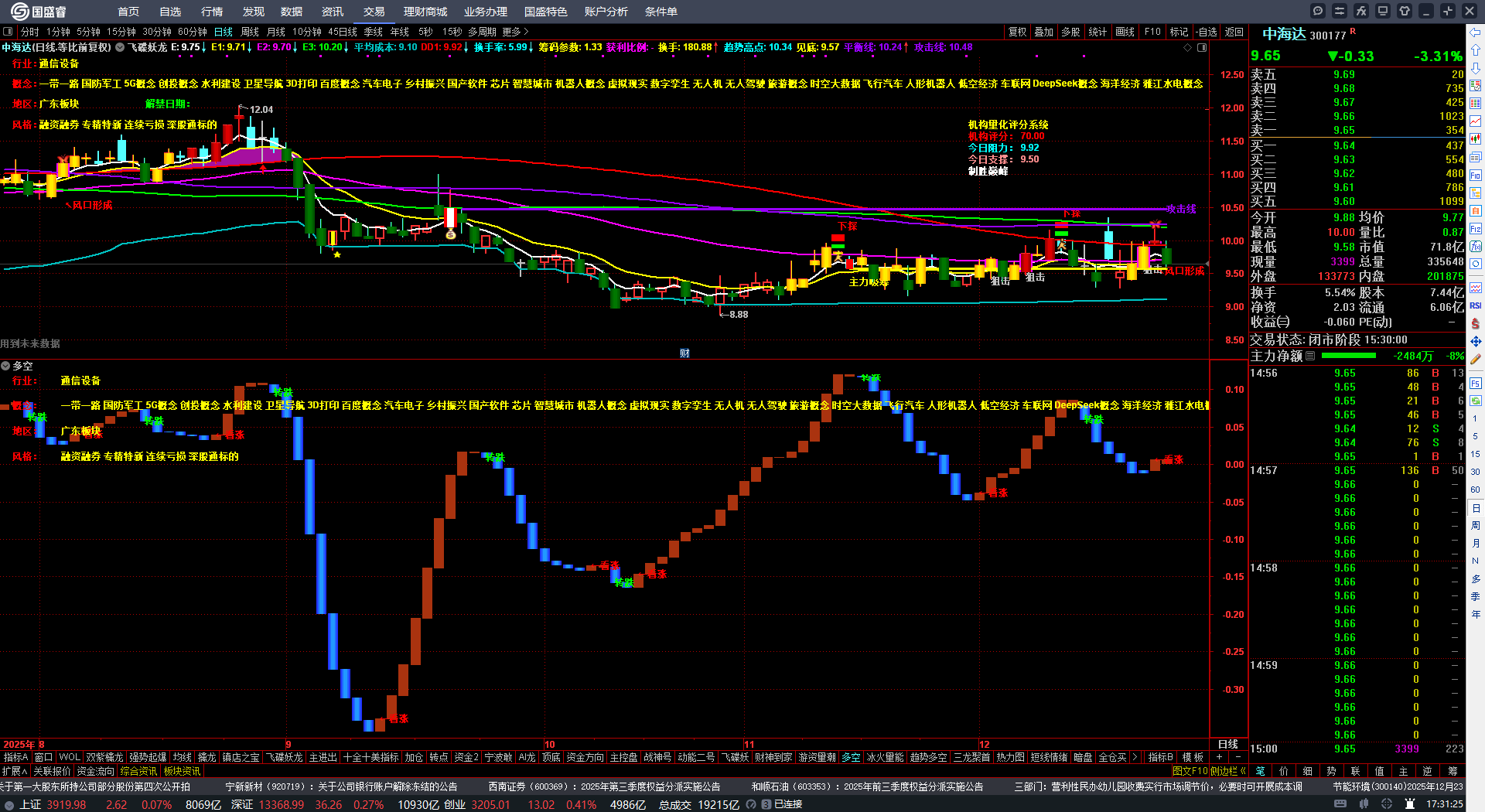The height and width of the screenshot is (812, 1485).
Task: Click the 笔 tick detail button
Action: tap(1260, 771)
